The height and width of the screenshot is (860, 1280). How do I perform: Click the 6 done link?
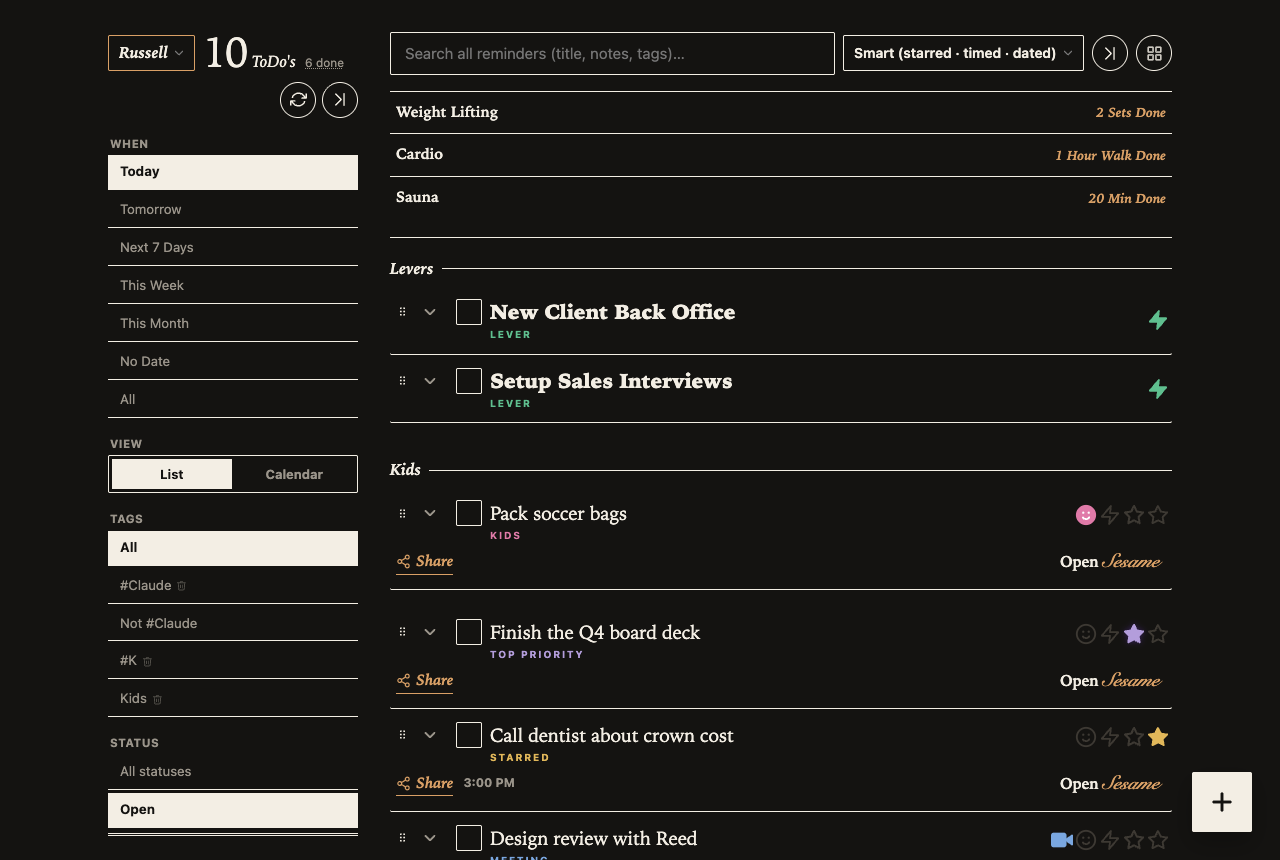click(x=324, y=63)
